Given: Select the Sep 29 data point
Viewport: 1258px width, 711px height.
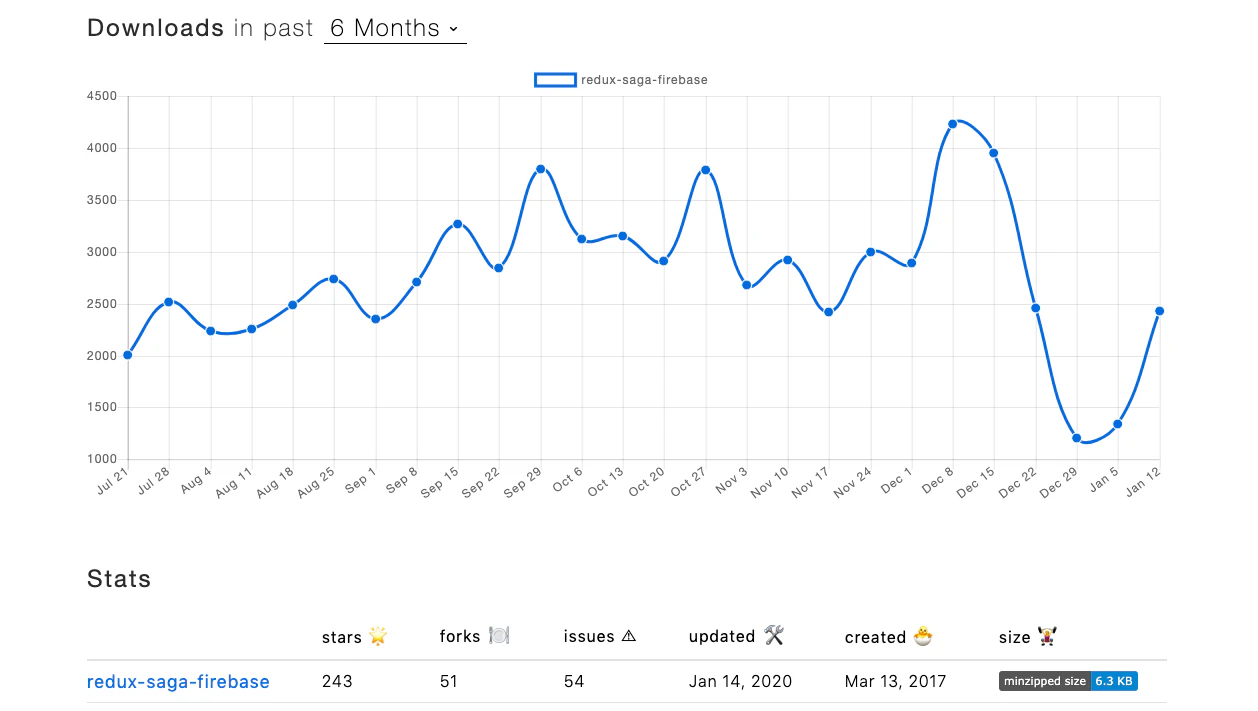Looking at the screenshot, I should [541, 169].
